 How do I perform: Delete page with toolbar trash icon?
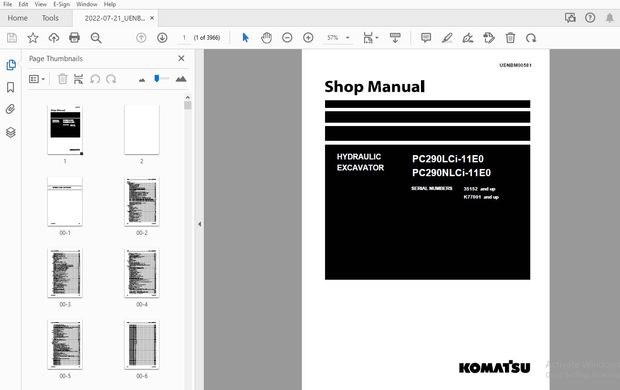[x=510, y=38]
